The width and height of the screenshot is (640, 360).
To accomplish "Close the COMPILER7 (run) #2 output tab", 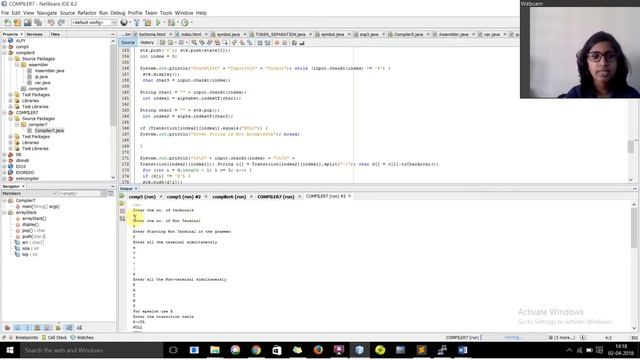I will click(x=350, y=196).
